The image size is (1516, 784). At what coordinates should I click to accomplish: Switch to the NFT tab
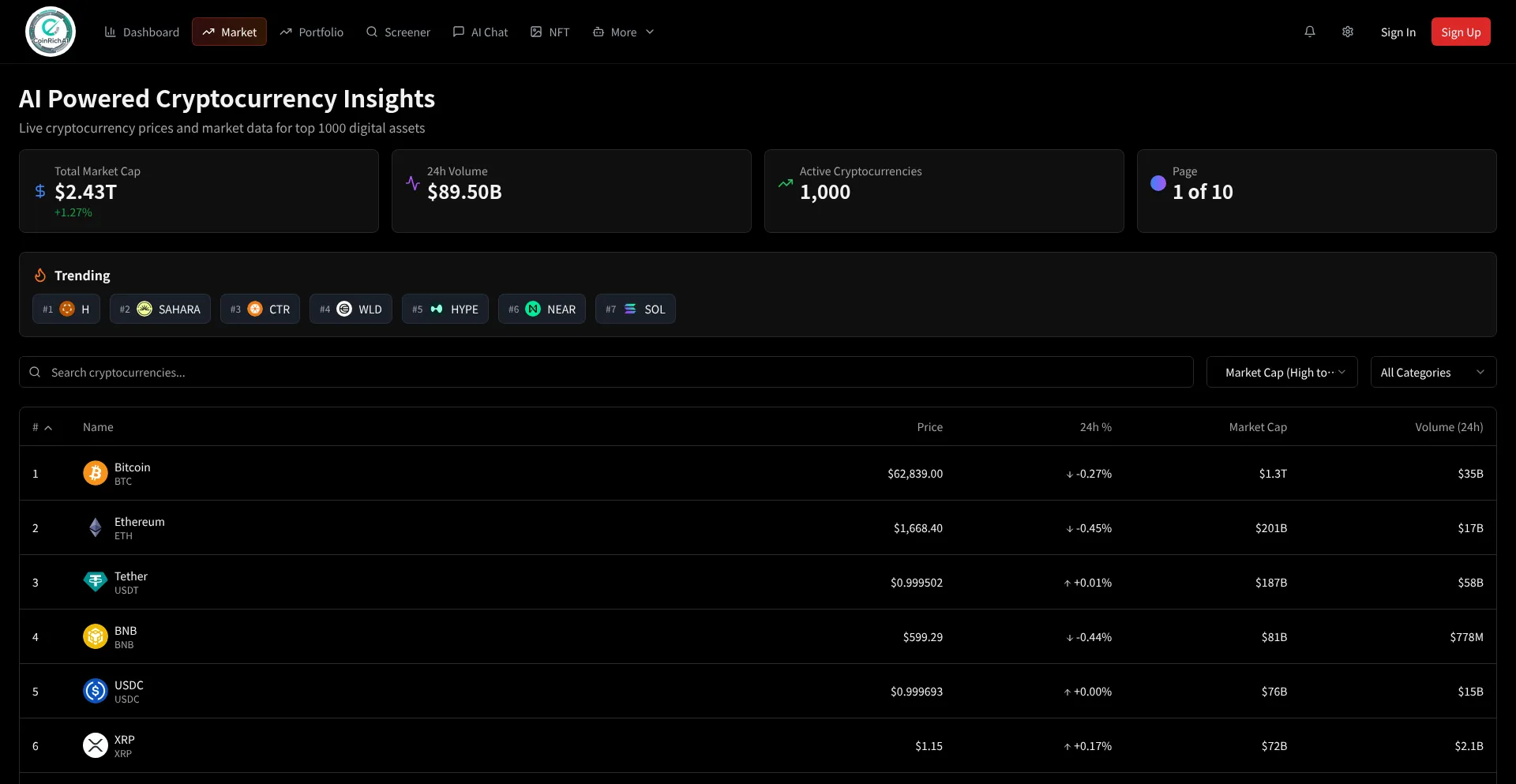(550, 32)
